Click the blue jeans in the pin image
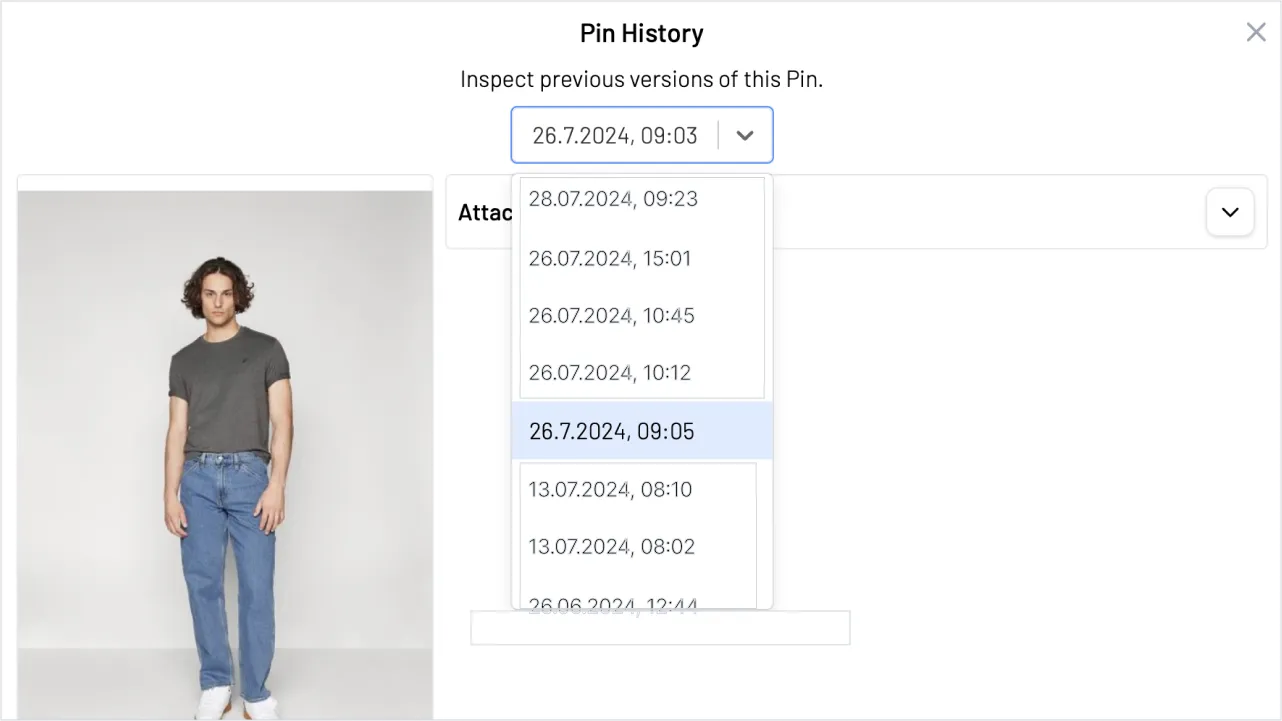Viewport: 1282px width, 721px height. pos(227,572)
